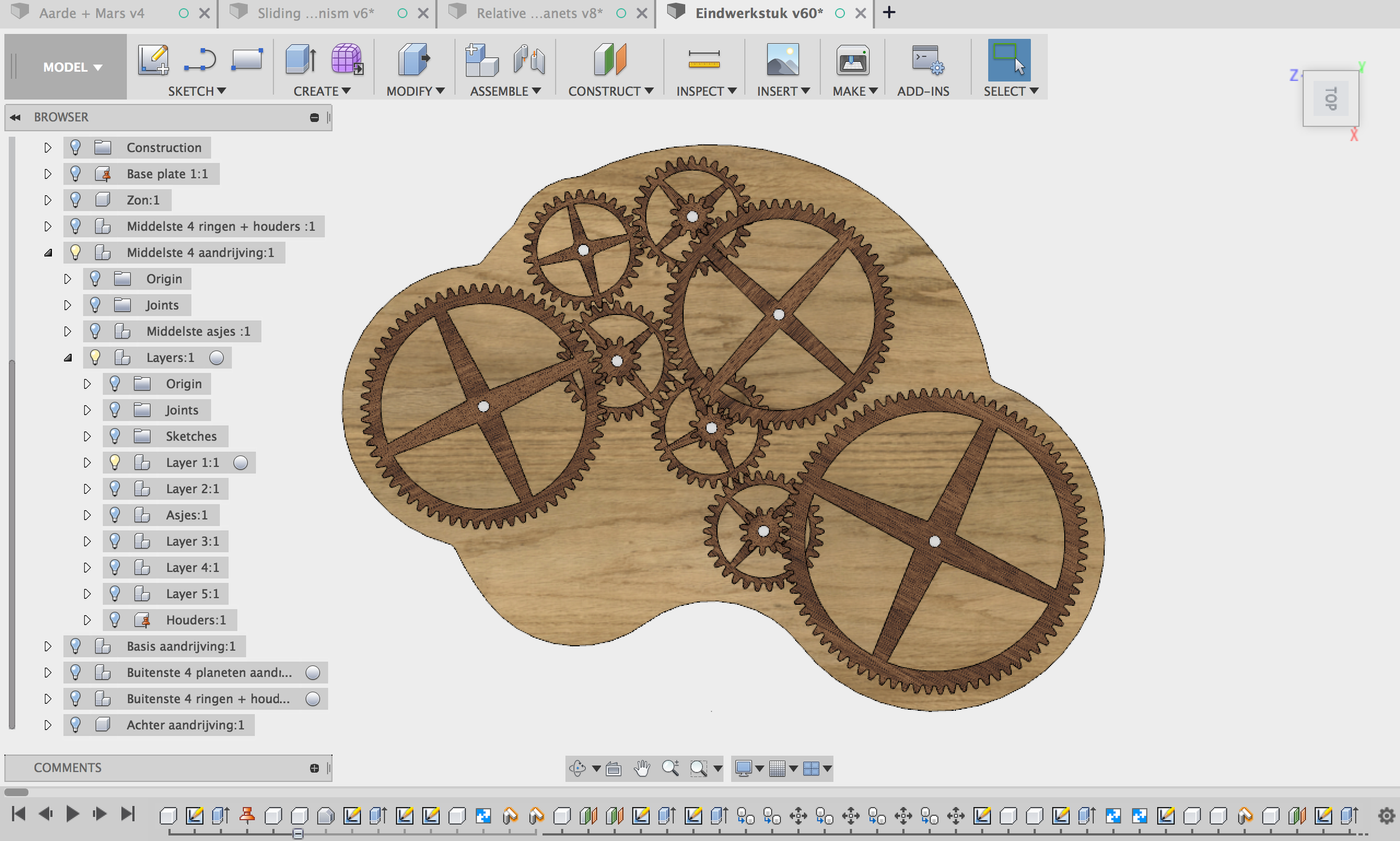Open the Measure tool icon above Inspect
Image resolution: width=1400 pixels, height=841 pixels.
coord(703,60)
